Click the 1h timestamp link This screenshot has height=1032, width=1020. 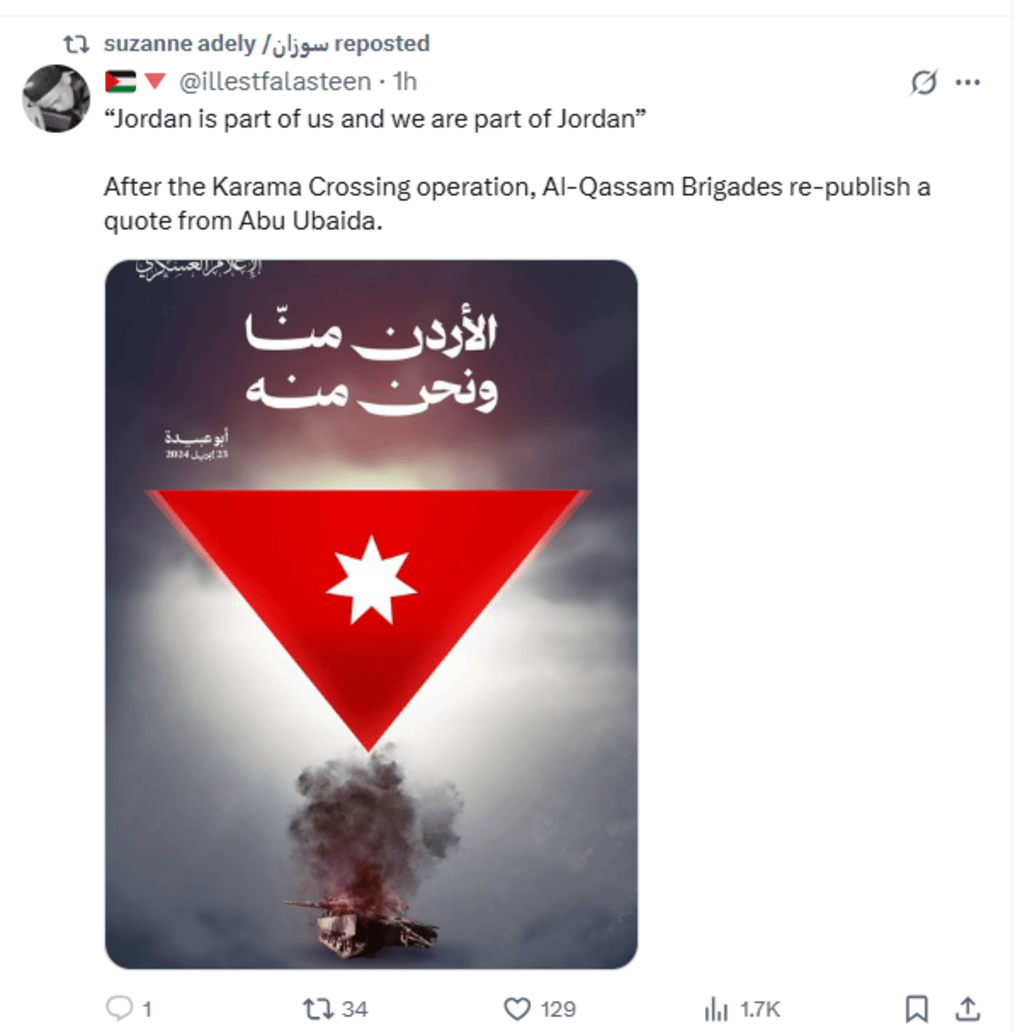[405, 82]
